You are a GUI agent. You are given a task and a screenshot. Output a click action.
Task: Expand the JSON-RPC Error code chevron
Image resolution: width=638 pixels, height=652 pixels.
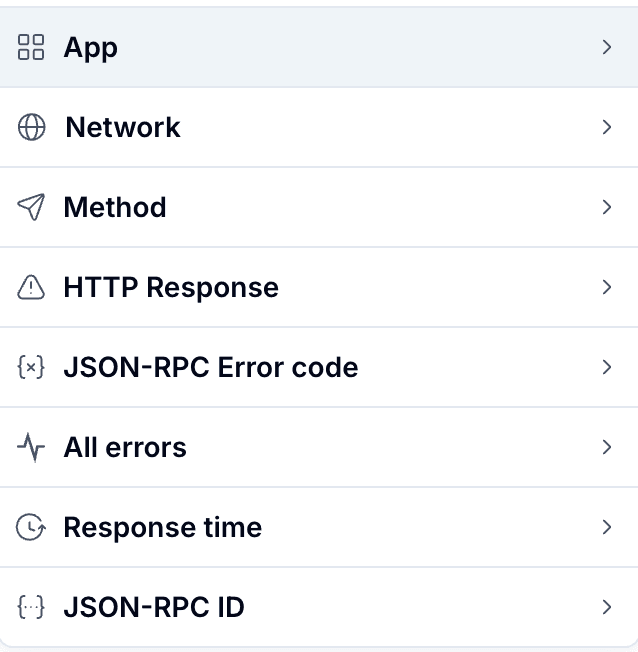click(x=606, y=367)
